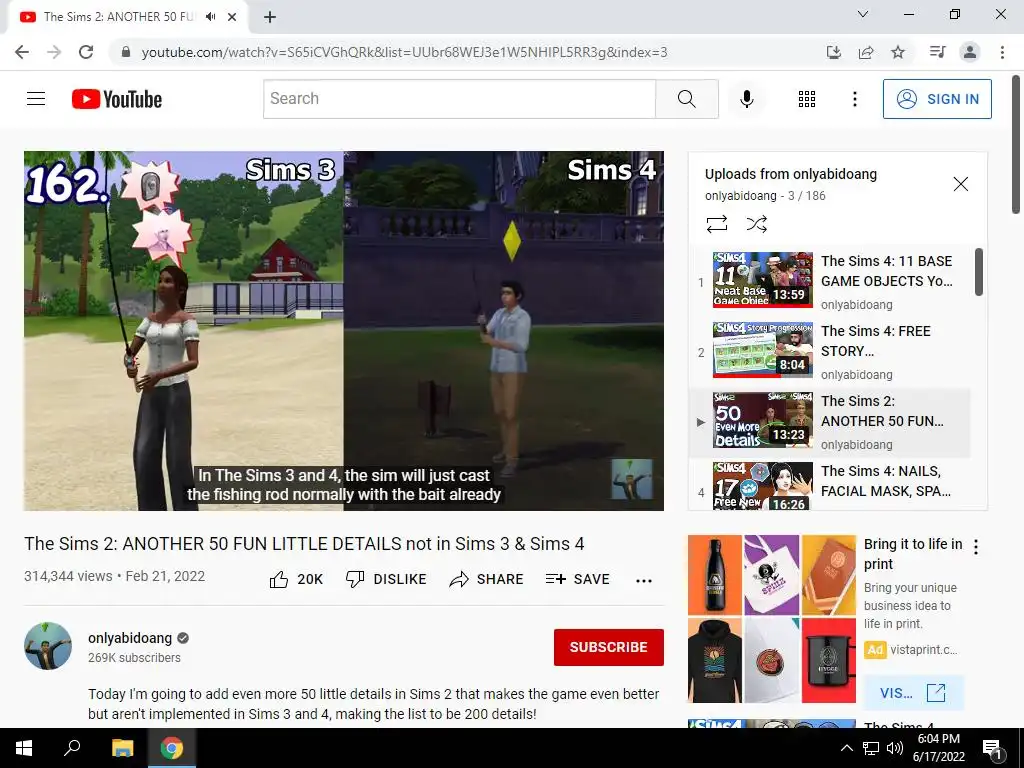Go back using the browser back arrow

(22, 52)
